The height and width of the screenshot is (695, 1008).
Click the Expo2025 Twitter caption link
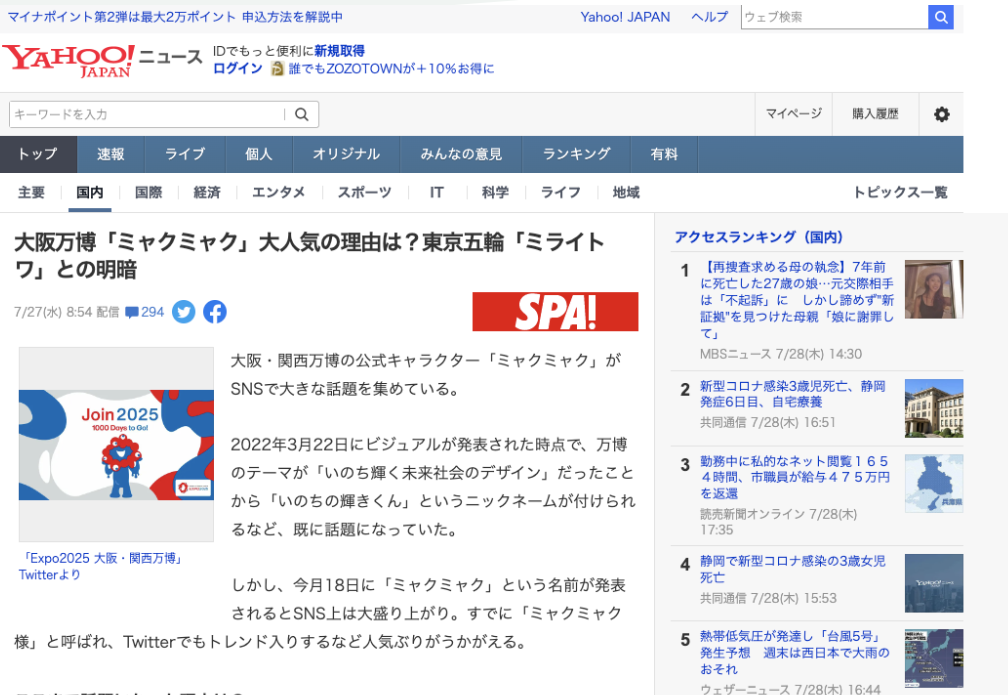pos(101,566)
